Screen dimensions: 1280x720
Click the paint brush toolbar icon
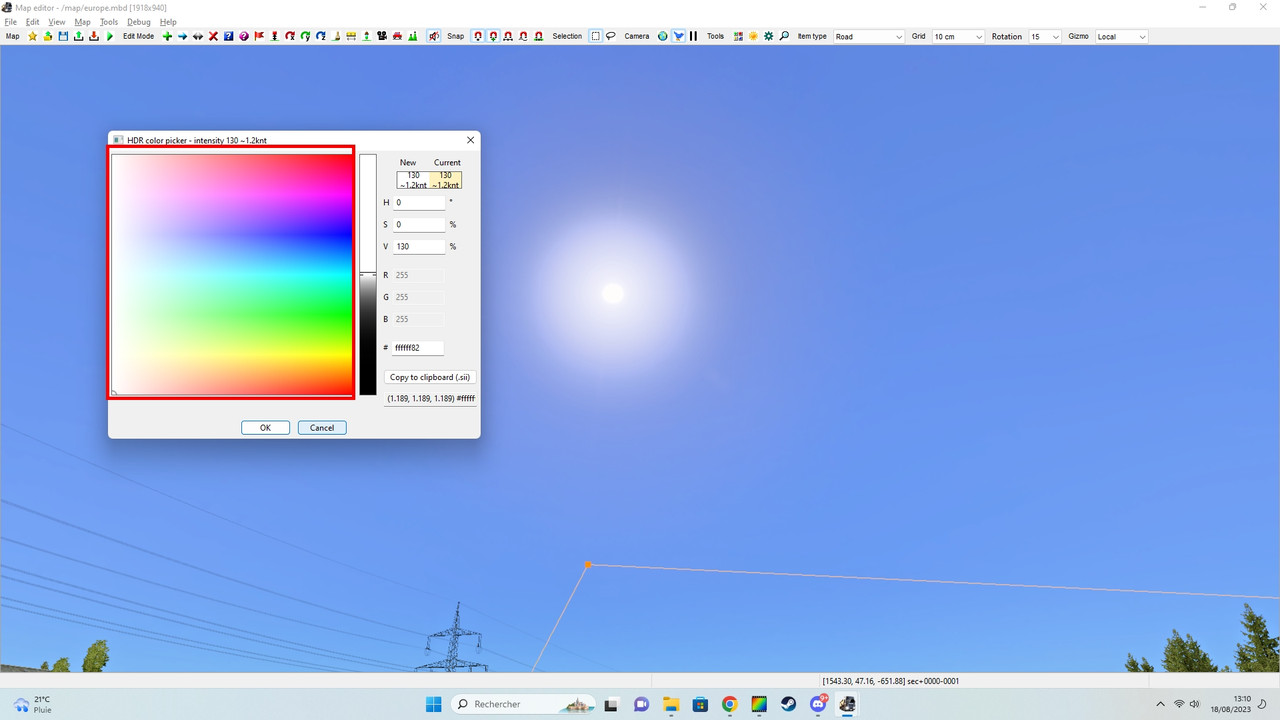pos(336,36)
